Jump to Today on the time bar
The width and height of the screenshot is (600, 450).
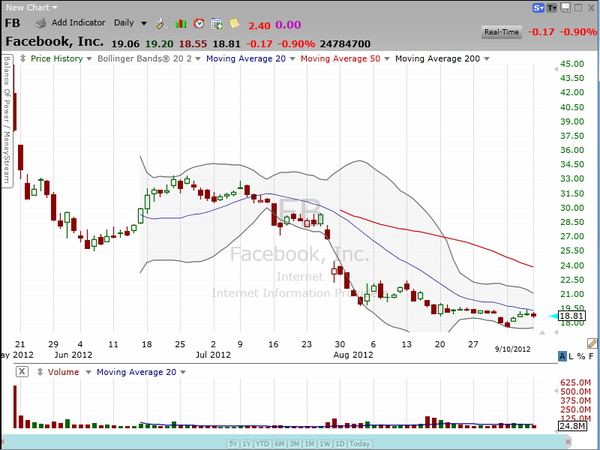(360, 443)
